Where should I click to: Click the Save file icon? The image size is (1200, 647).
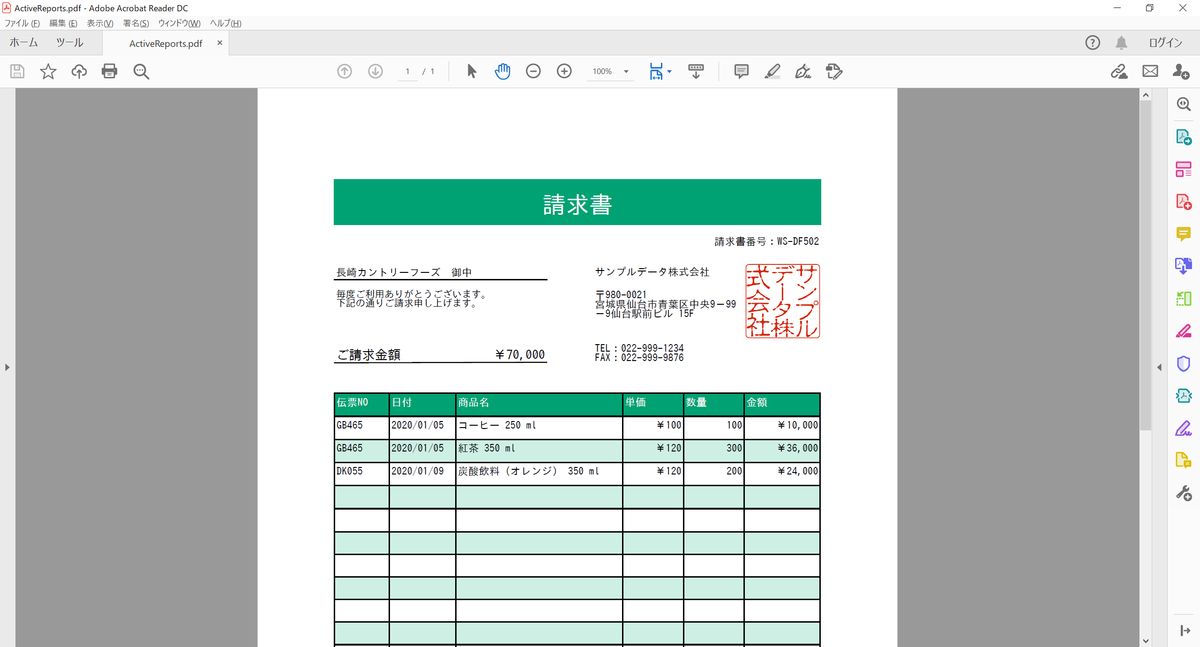click(17, 71)
